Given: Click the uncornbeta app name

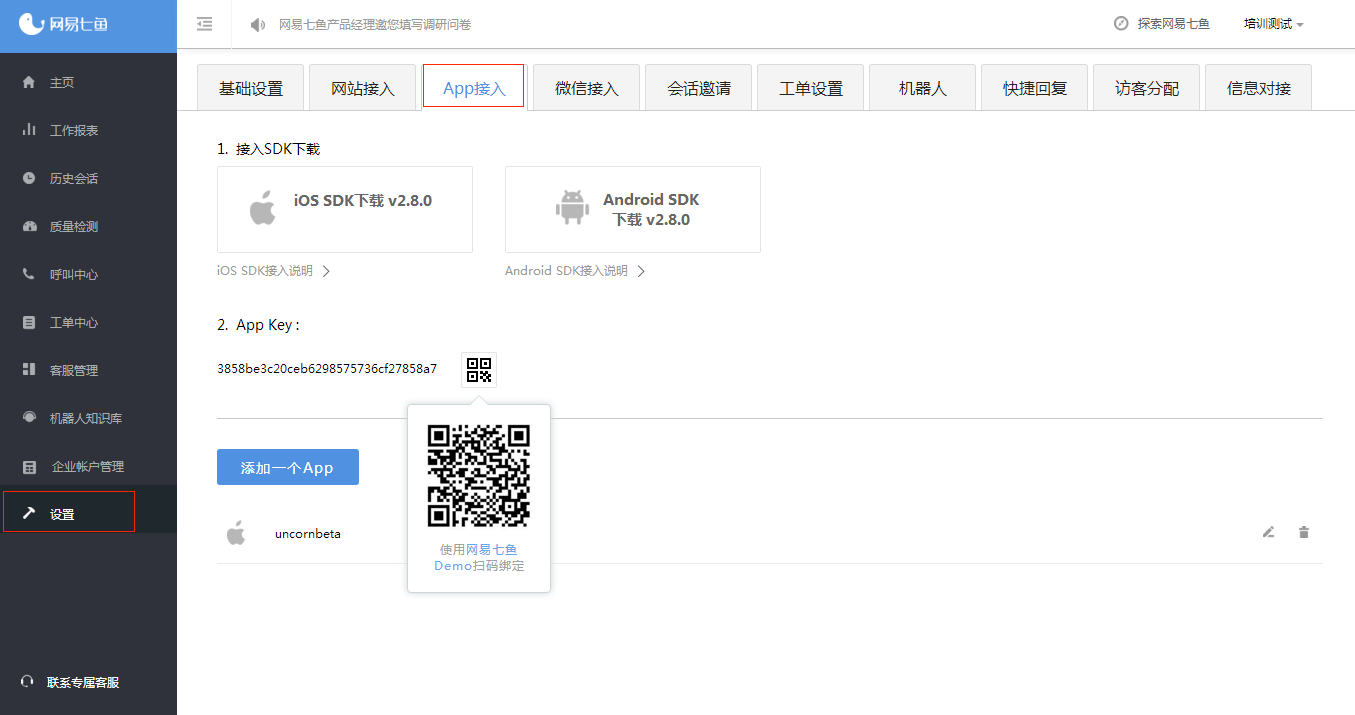Looking at the screenshot, I should click(x=308, y=533).
